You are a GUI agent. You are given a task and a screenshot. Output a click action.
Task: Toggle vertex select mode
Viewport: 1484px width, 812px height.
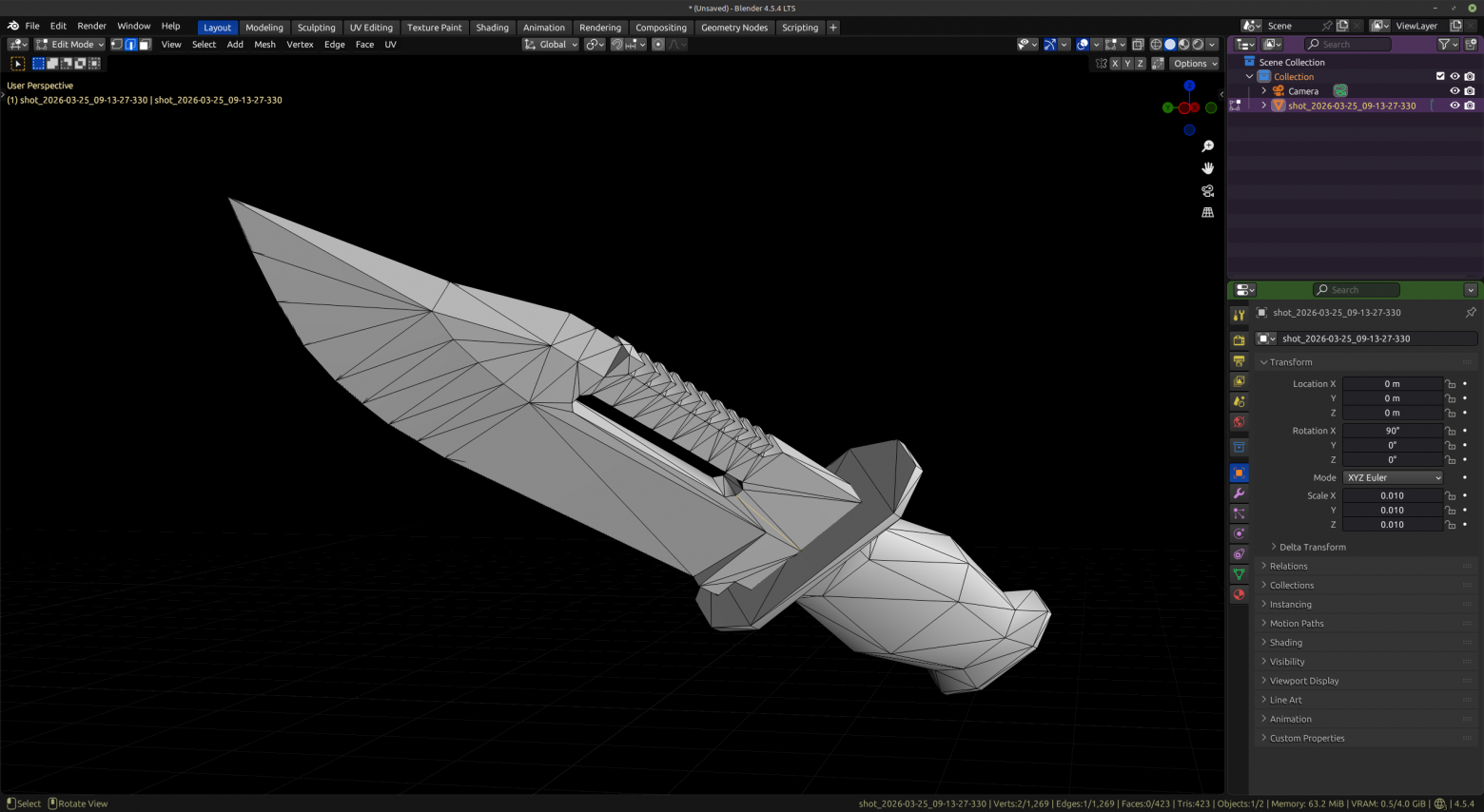point(117,45)
